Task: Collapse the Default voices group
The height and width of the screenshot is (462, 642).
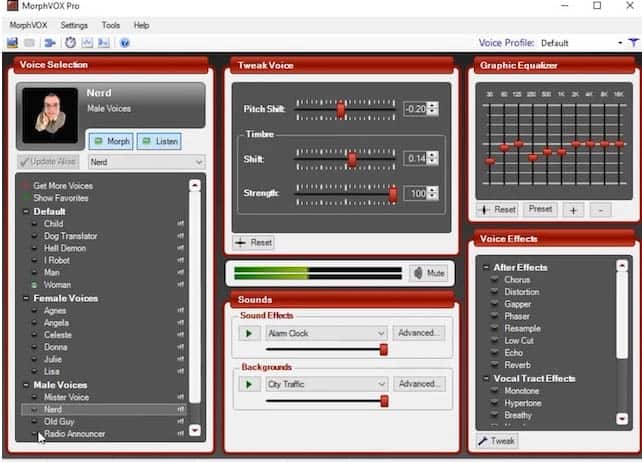Action: point(26,212)
